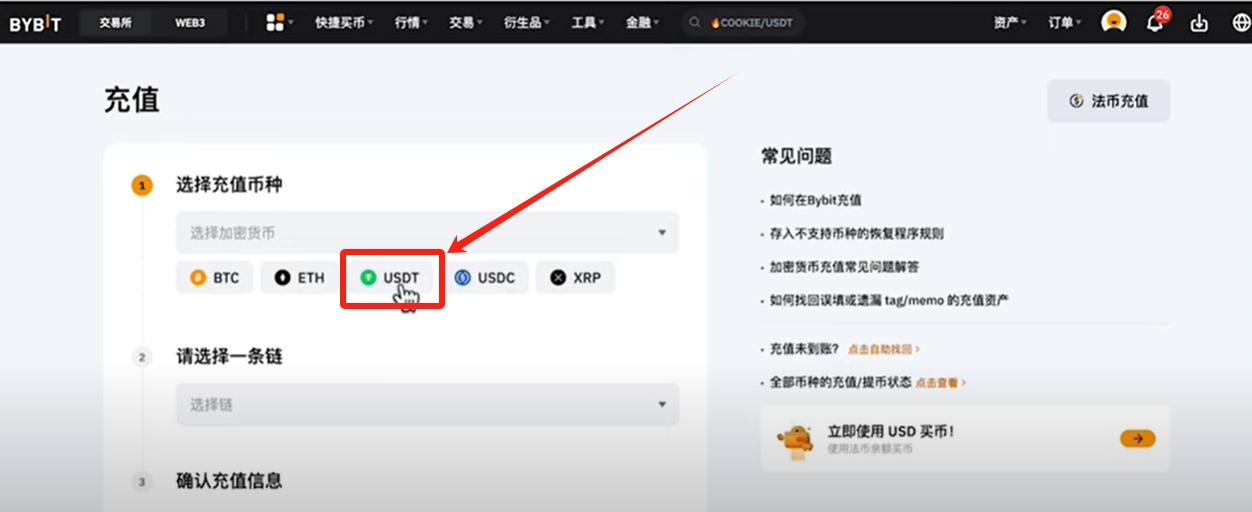Open 加密货币充值常见问题解答 link

[x=844, y=267]
